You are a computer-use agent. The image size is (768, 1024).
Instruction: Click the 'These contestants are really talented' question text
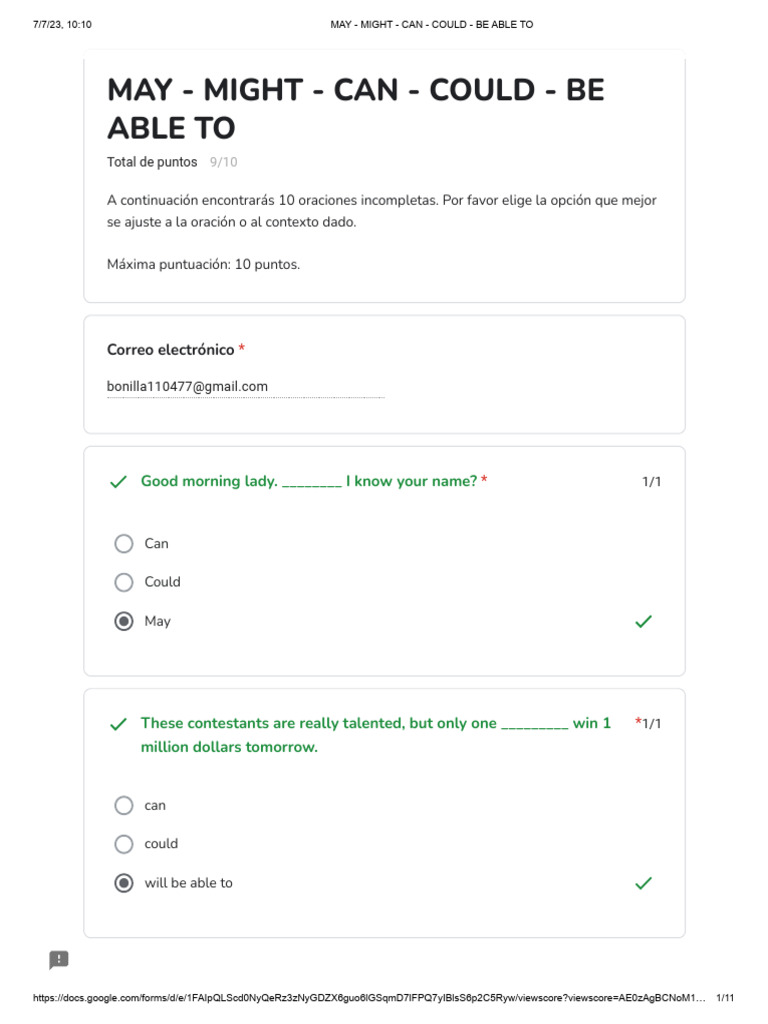pyautogui.click(x=376, y=735)
